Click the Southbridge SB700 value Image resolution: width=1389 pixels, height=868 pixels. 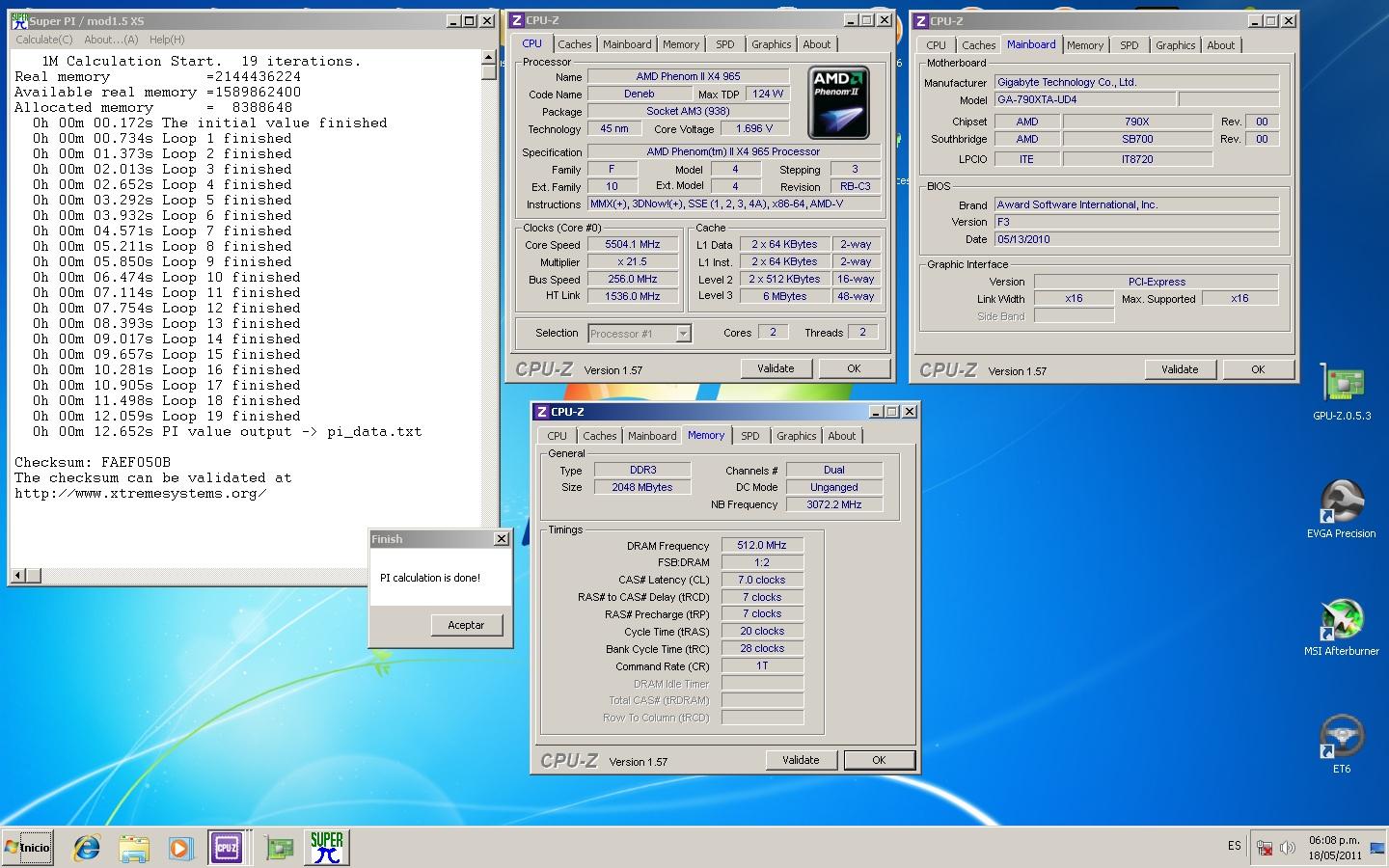pos(1137,139)
